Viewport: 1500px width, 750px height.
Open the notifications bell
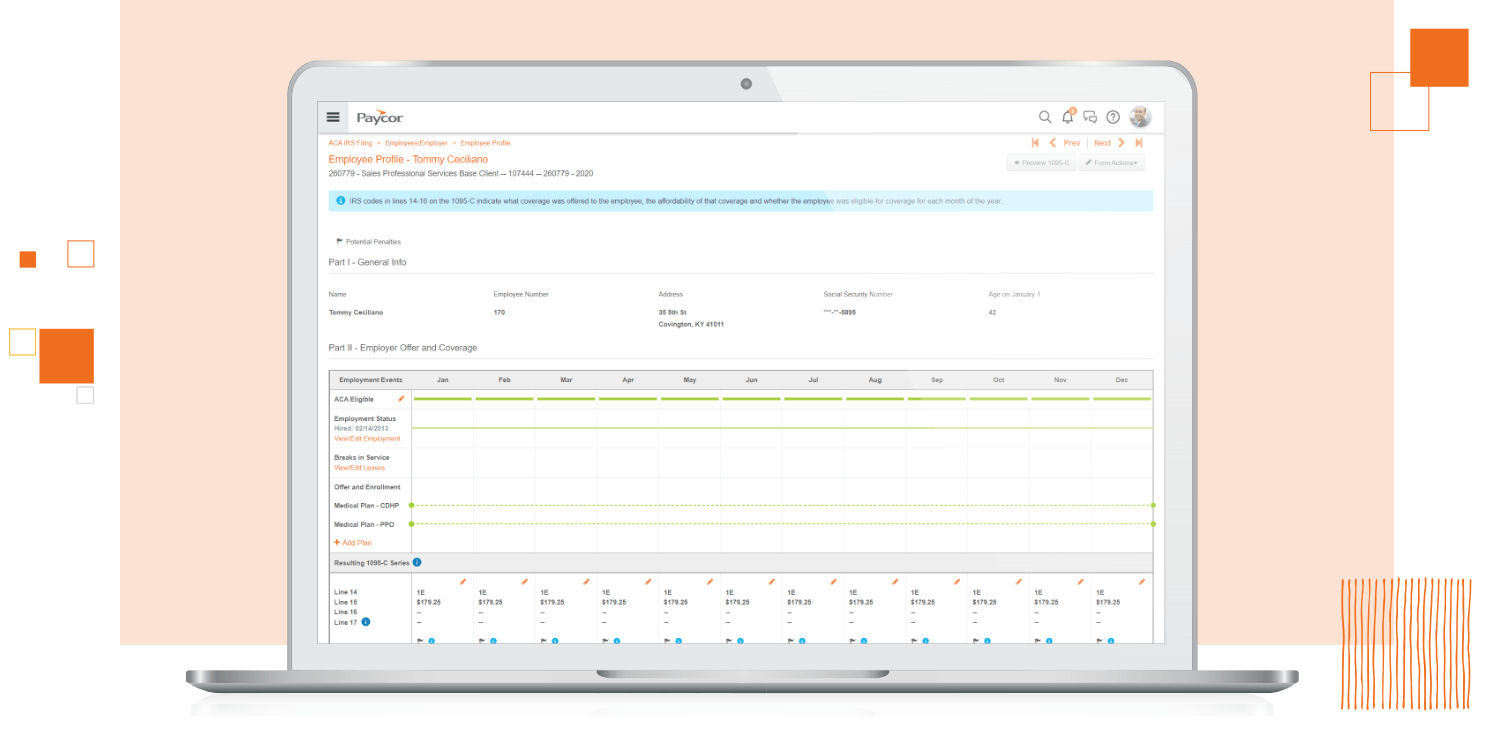pyautogui.click(x=1068, y=117)
